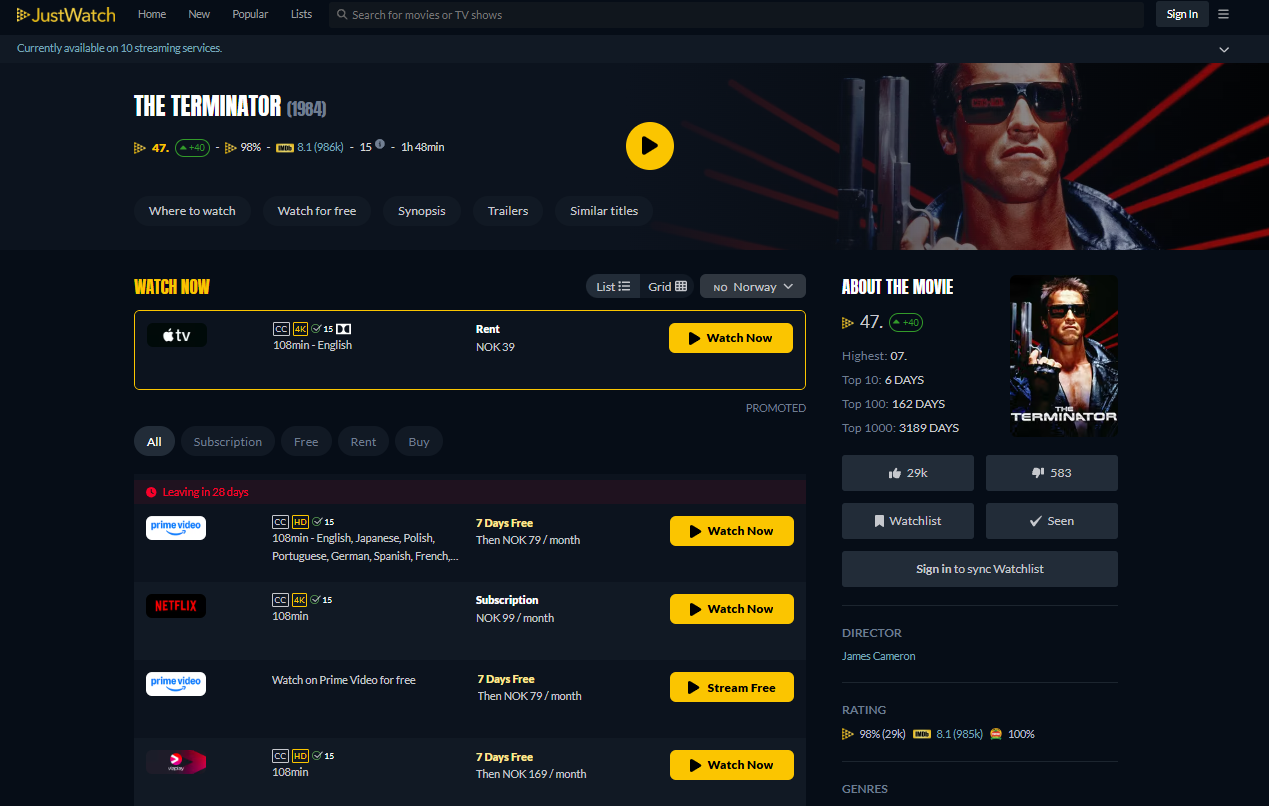Viewport: 1269px width, 806px height.
Task: Click the 'NOK 39' Apple TV rent price
Action: tap(495, 347)
